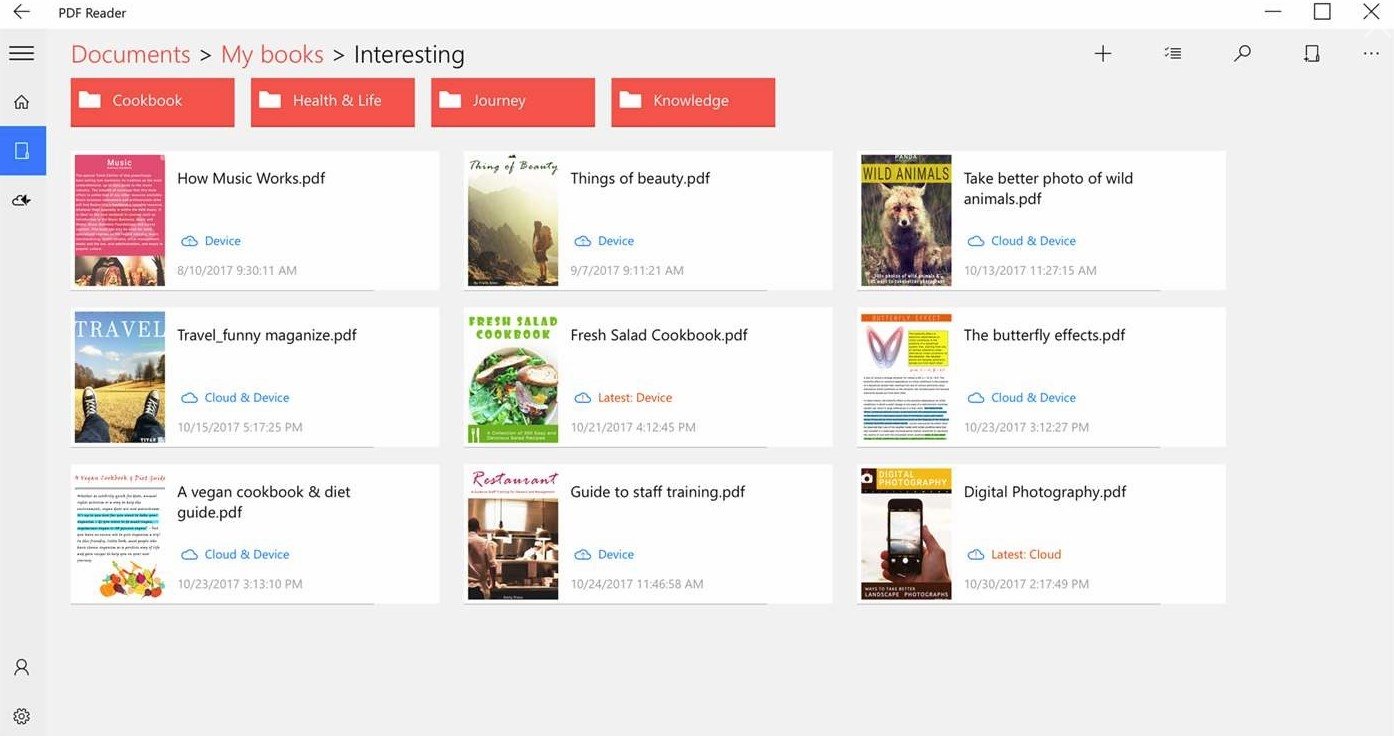
Task: Click cloud icon on Digital Photography card
Action: 975,554
